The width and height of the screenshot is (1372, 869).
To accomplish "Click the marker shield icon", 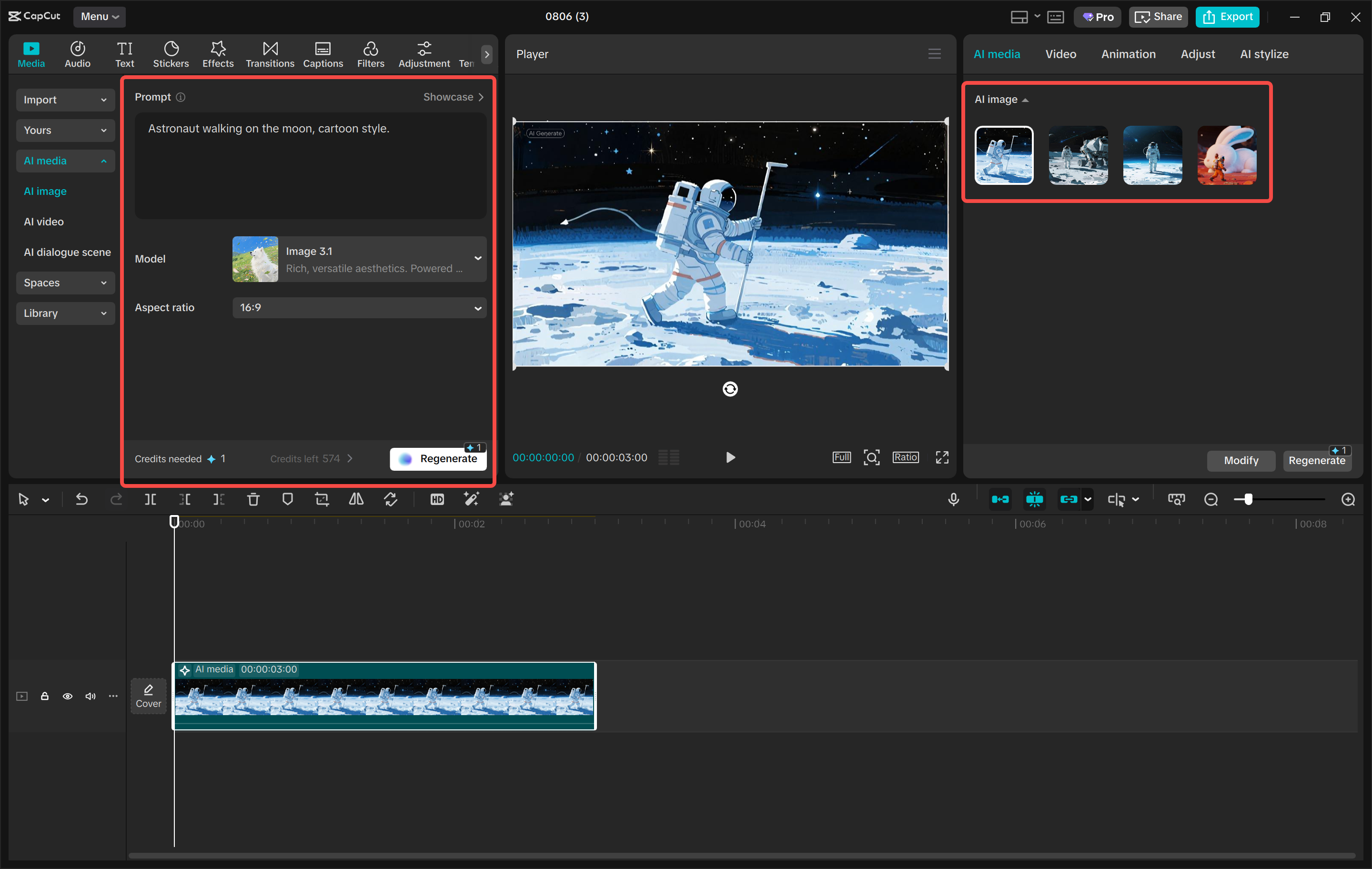I will [288, 499].
